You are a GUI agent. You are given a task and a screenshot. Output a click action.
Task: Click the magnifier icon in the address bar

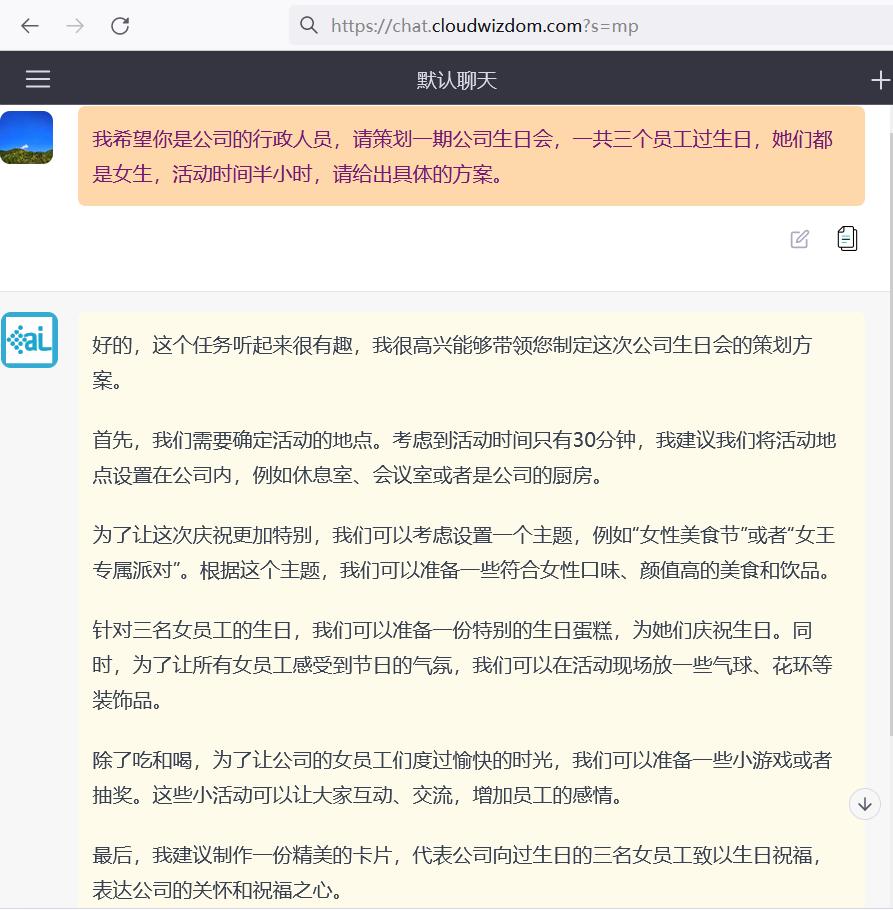tap(308, 25)
